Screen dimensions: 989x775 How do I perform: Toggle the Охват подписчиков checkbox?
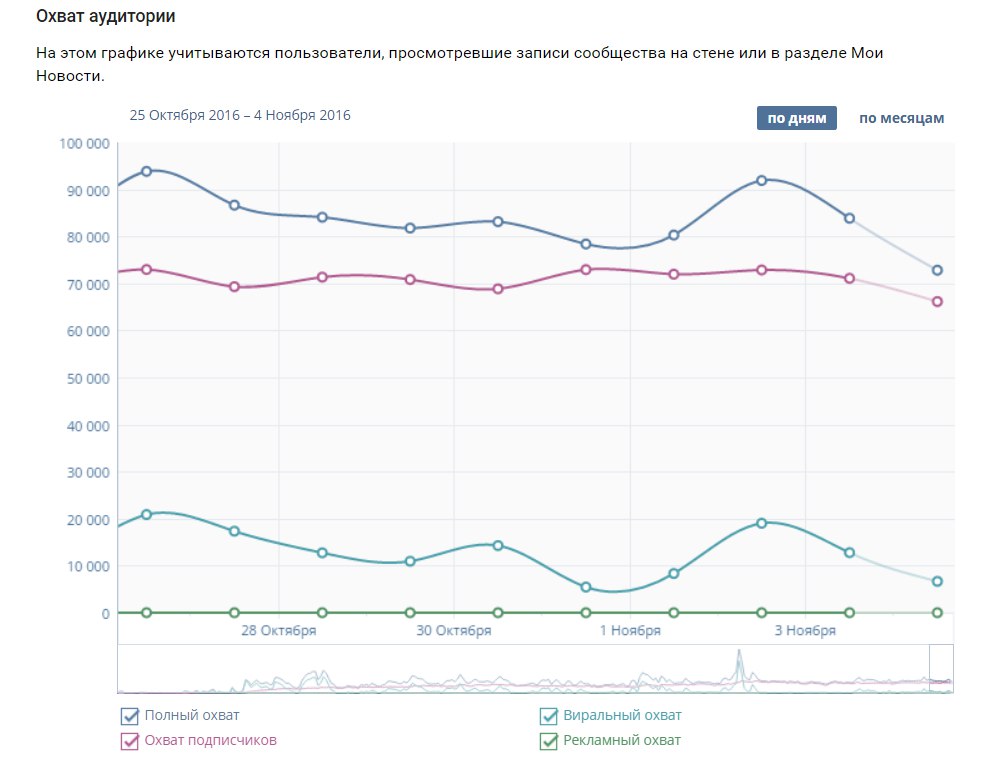tap(129, 741)
